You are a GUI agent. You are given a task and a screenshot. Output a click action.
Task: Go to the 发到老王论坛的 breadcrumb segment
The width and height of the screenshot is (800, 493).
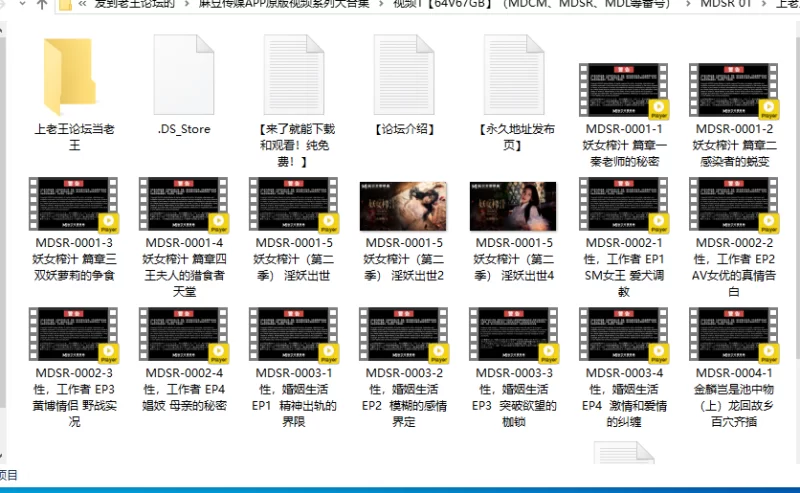[x=135, y=4]
